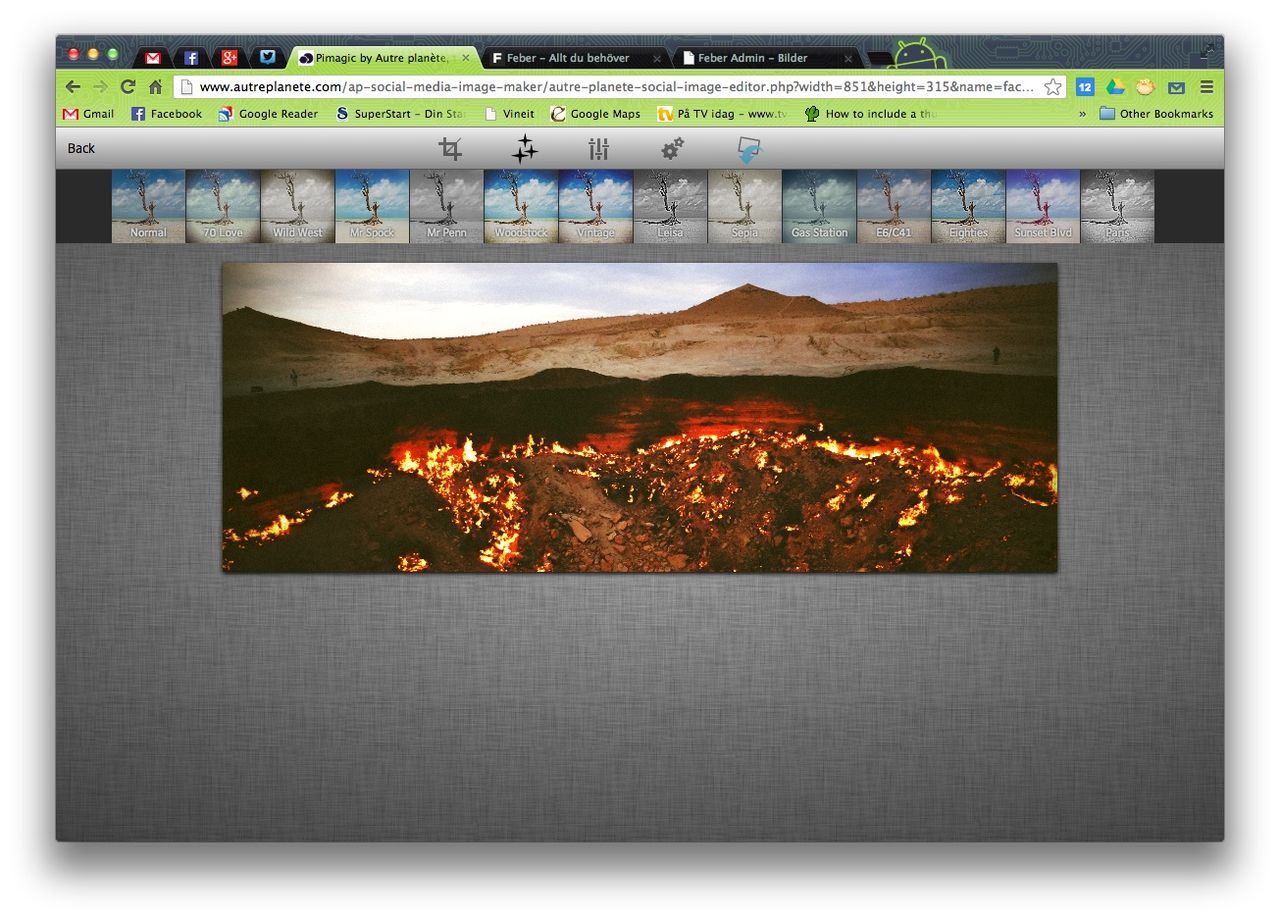Open the adjustment sliders tool
Screen dimensions: 1280x919
click(x=598, y=150)
